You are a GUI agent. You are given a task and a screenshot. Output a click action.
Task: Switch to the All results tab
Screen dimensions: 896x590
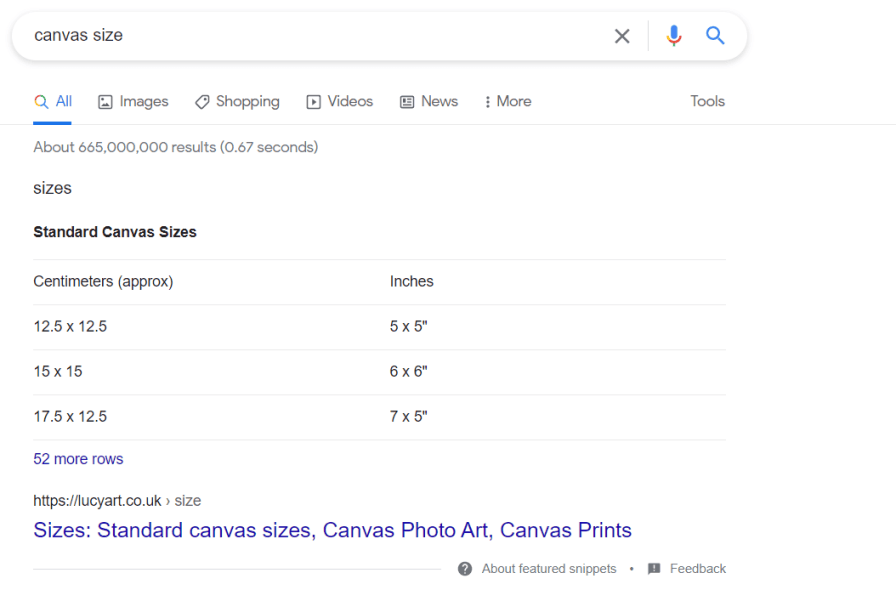53,102
